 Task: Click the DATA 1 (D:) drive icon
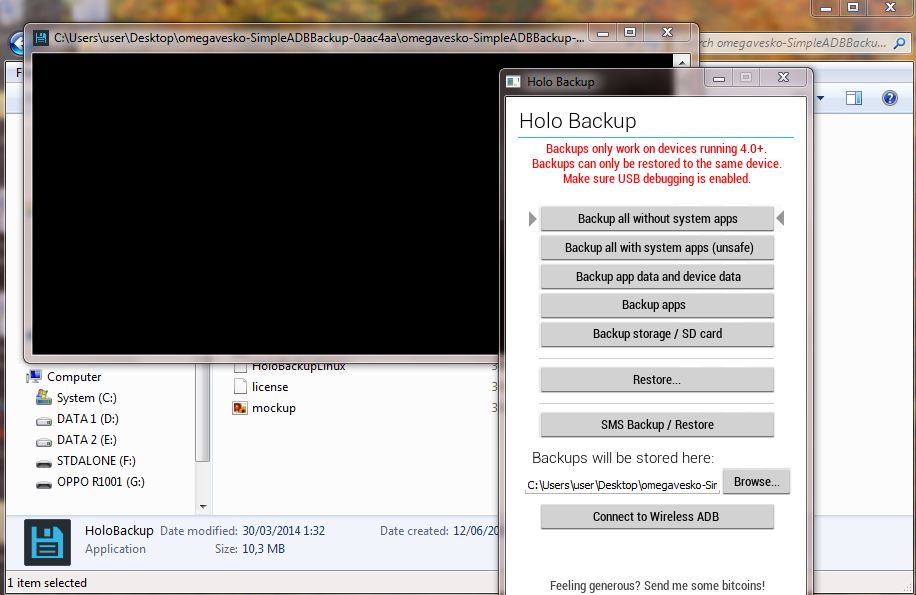pyautogui.click(x=44, y=420)
